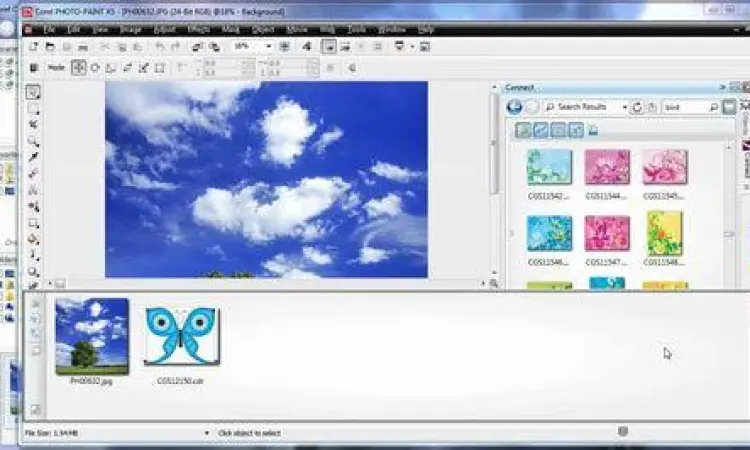This screenshot has height=450, width=750.
Task: Open the Object menu
Action: click(263, 30)
